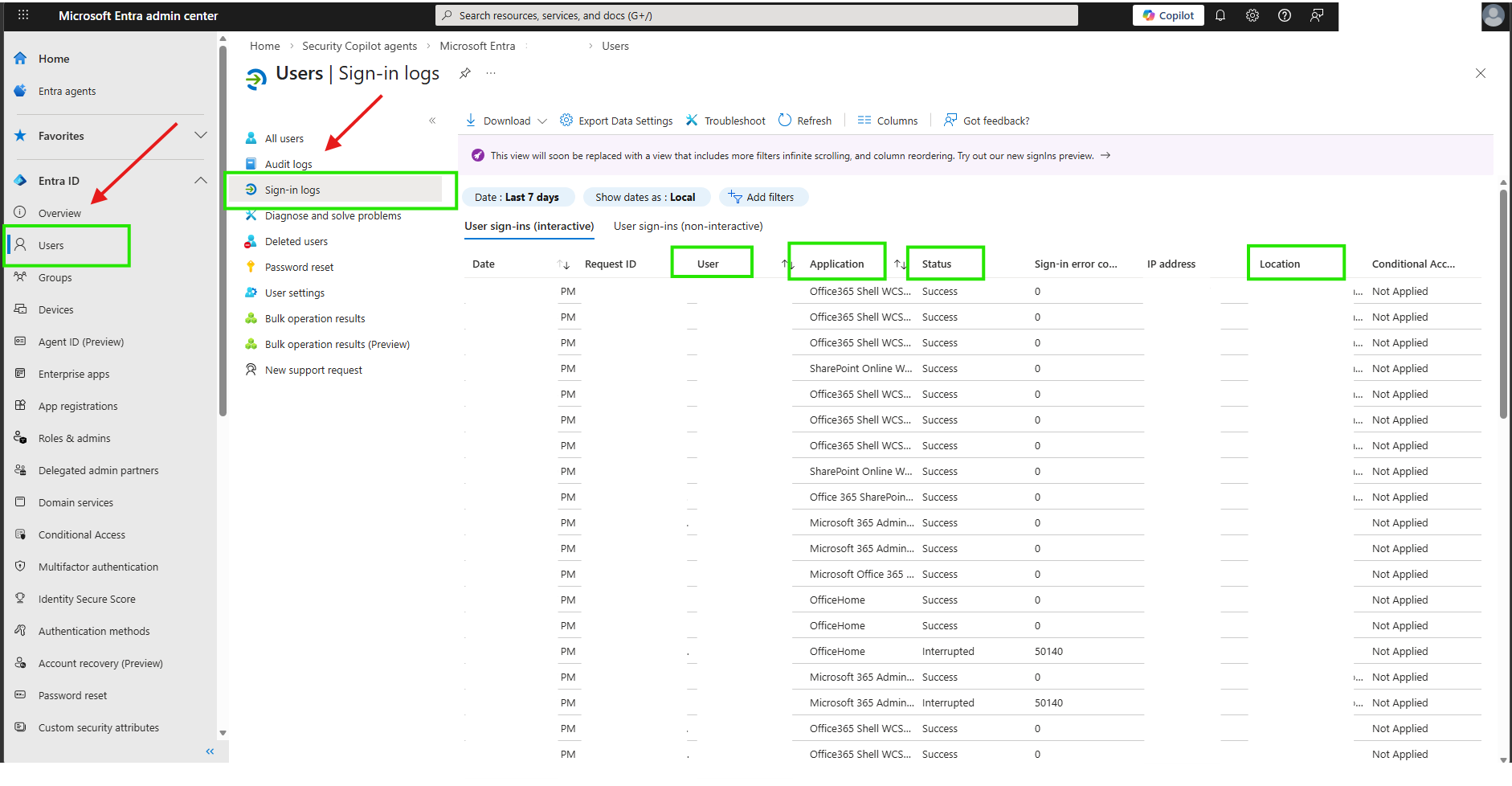Collapse the Entra ID section

pyautogui.click(x=201, y=181)
